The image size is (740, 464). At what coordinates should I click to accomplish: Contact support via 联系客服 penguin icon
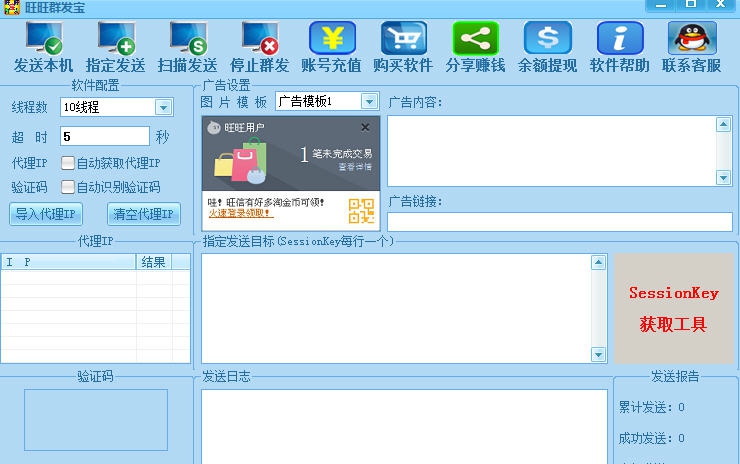[692, 38]
